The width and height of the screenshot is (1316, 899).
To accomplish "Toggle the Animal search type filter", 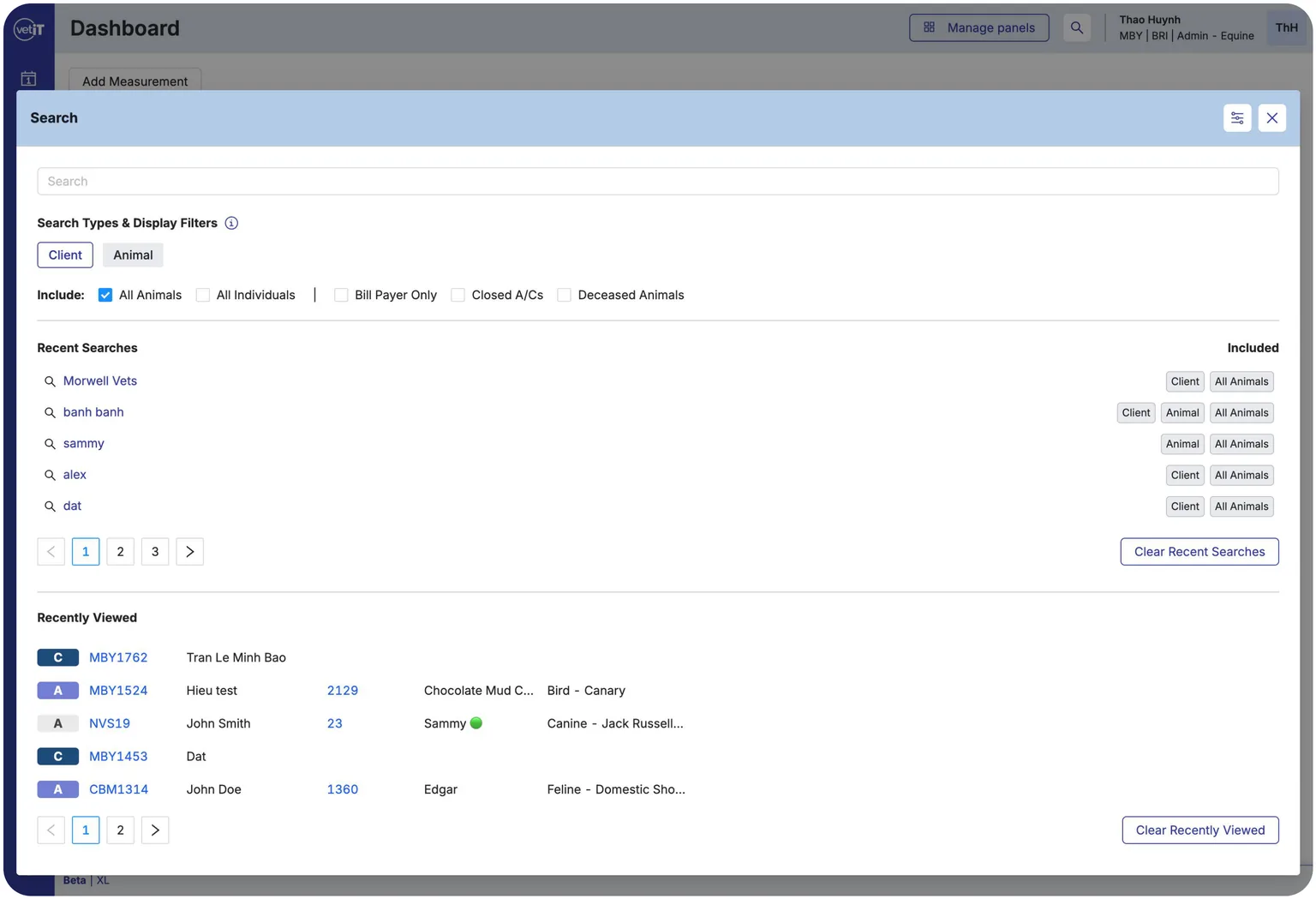I will [x=133, y=255].
